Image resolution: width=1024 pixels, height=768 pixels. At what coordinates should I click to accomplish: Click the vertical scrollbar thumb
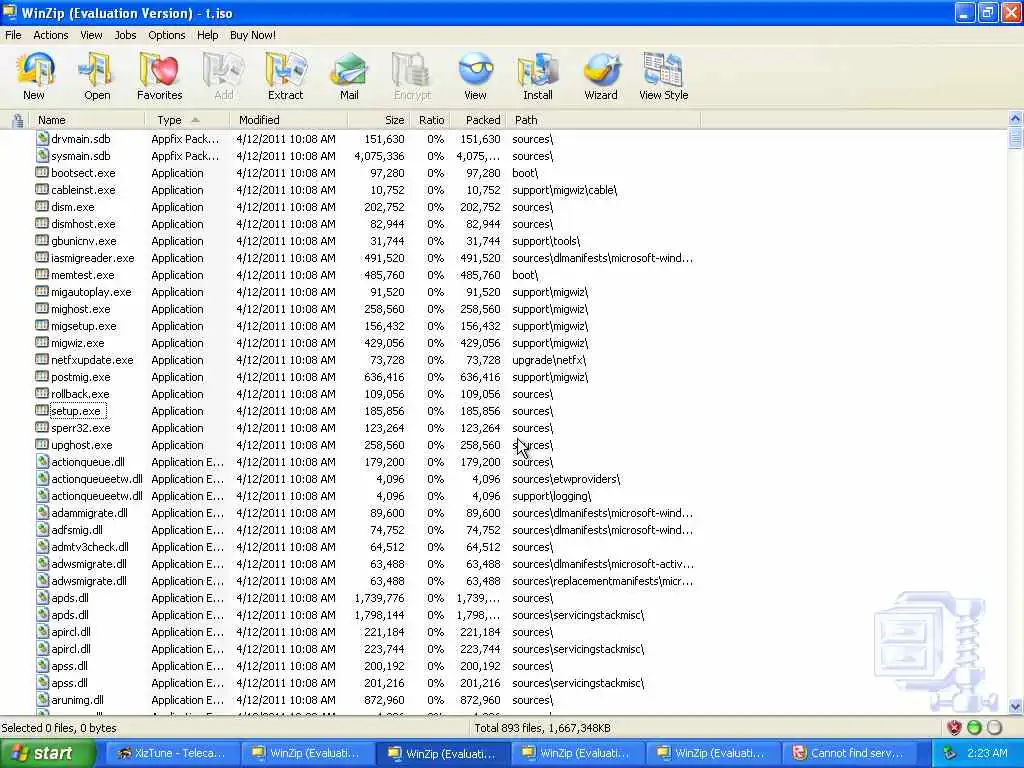1015,138
